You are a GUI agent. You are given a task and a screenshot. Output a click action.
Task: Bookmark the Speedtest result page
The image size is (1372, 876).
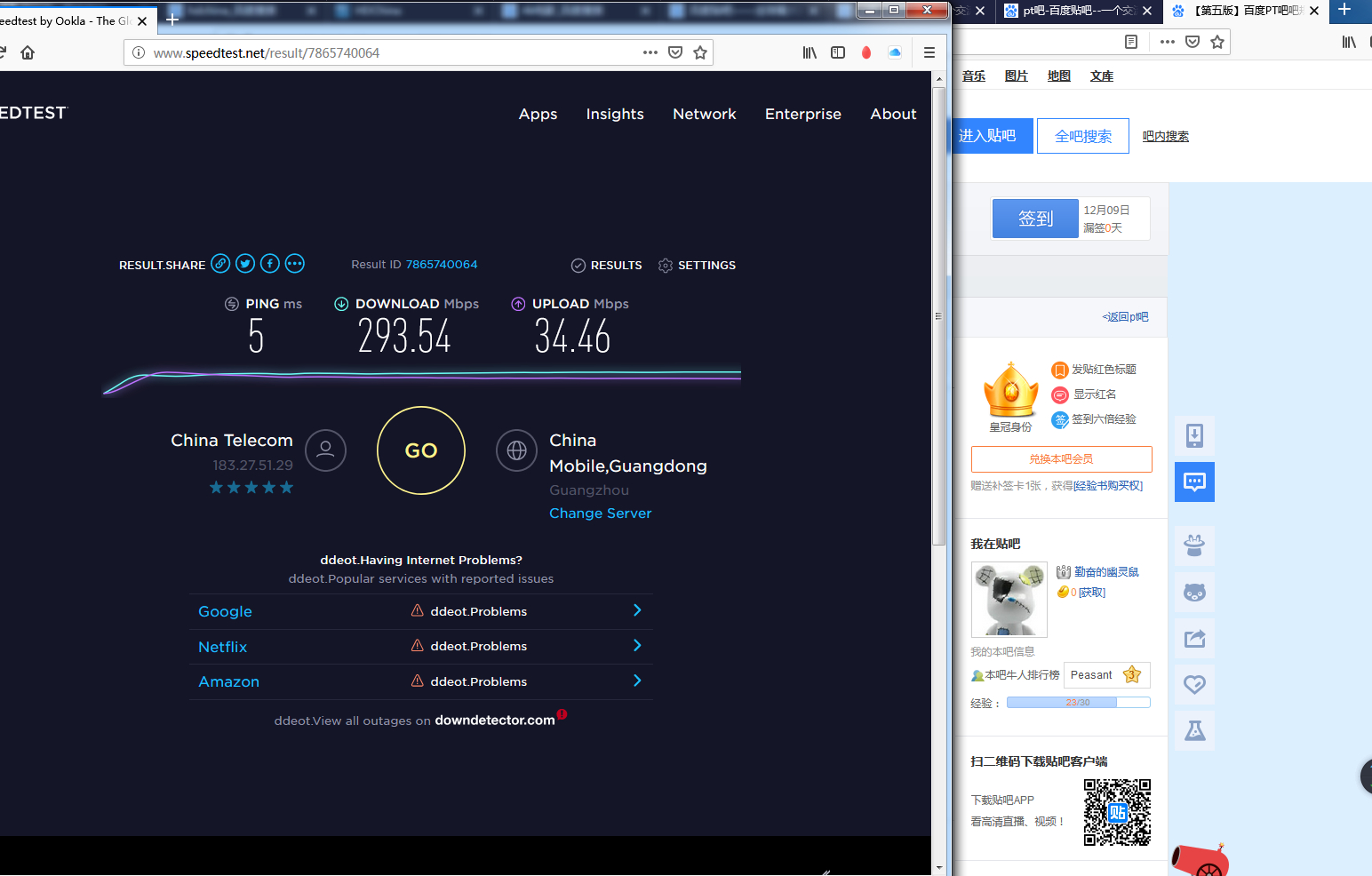tap(700, 52)
